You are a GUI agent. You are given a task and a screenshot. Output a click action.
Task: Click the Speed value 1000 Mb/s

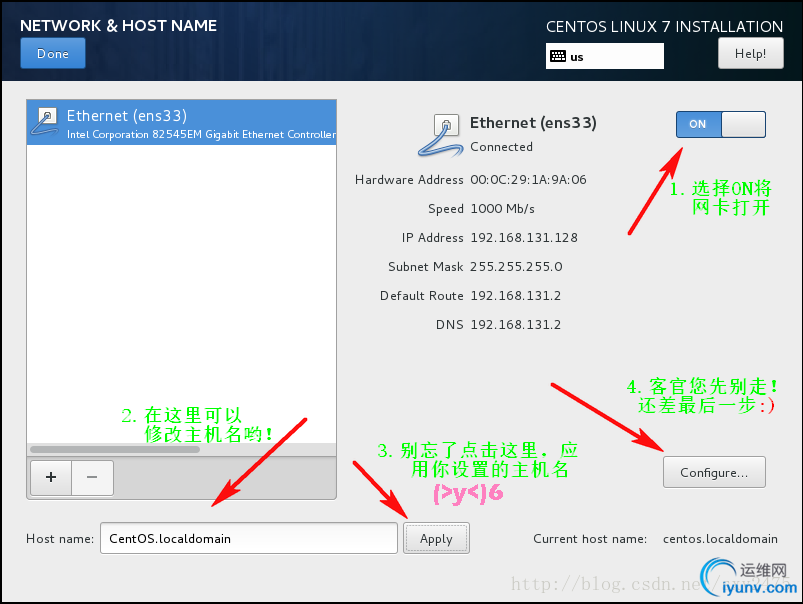[x=502, y=209]
